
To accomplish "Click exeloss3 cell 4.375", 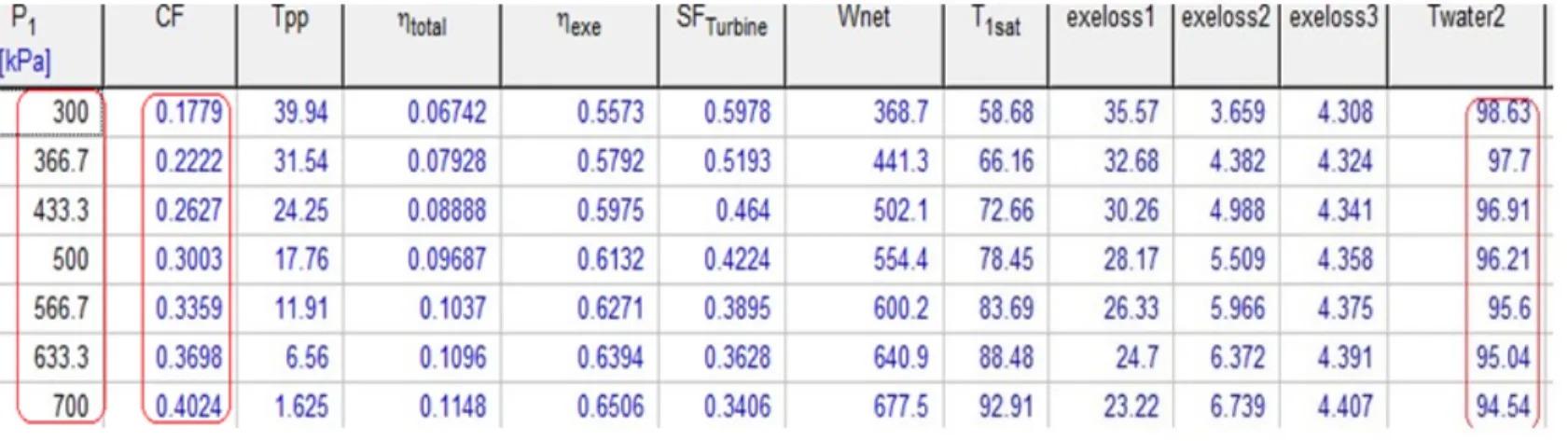I will click(1333, 308).
